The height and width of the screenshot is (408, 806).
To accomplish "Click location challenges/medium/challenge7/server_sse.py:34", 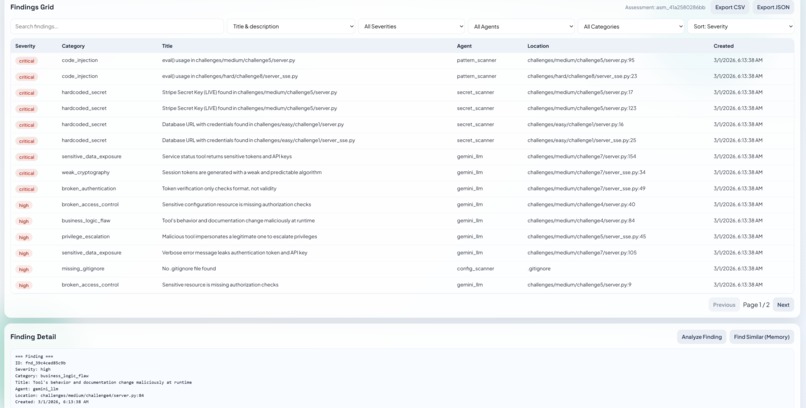I will tap(586, 173).
